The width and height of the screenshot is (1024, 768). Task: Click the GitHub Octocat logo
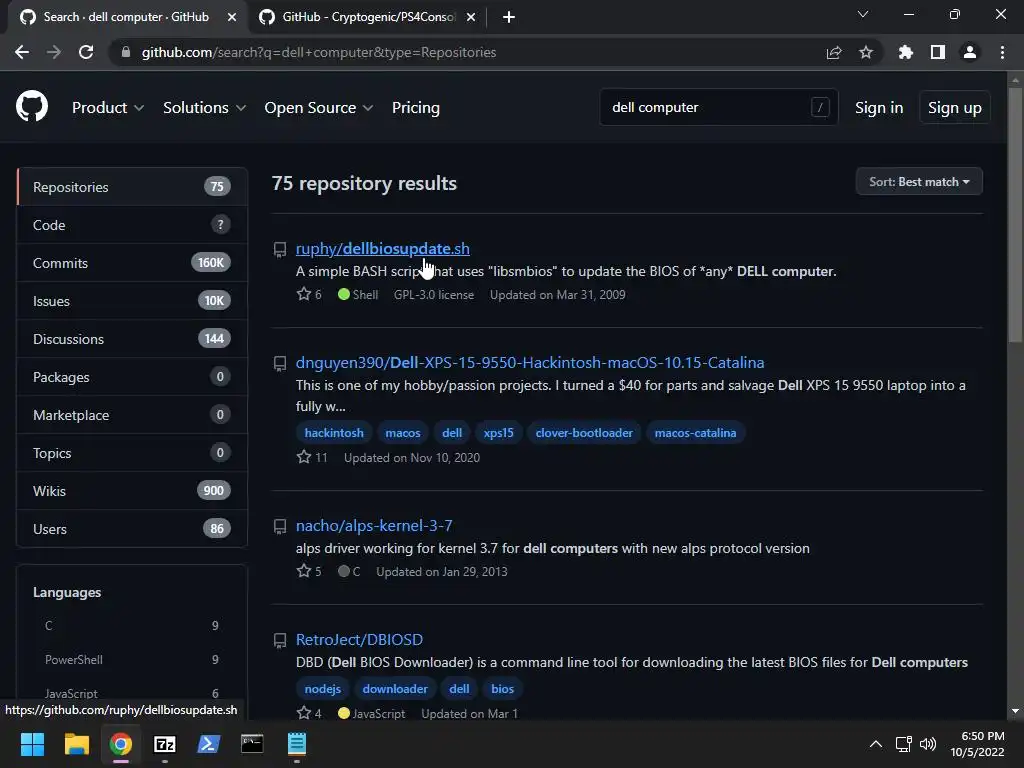[x=32, y=107]
